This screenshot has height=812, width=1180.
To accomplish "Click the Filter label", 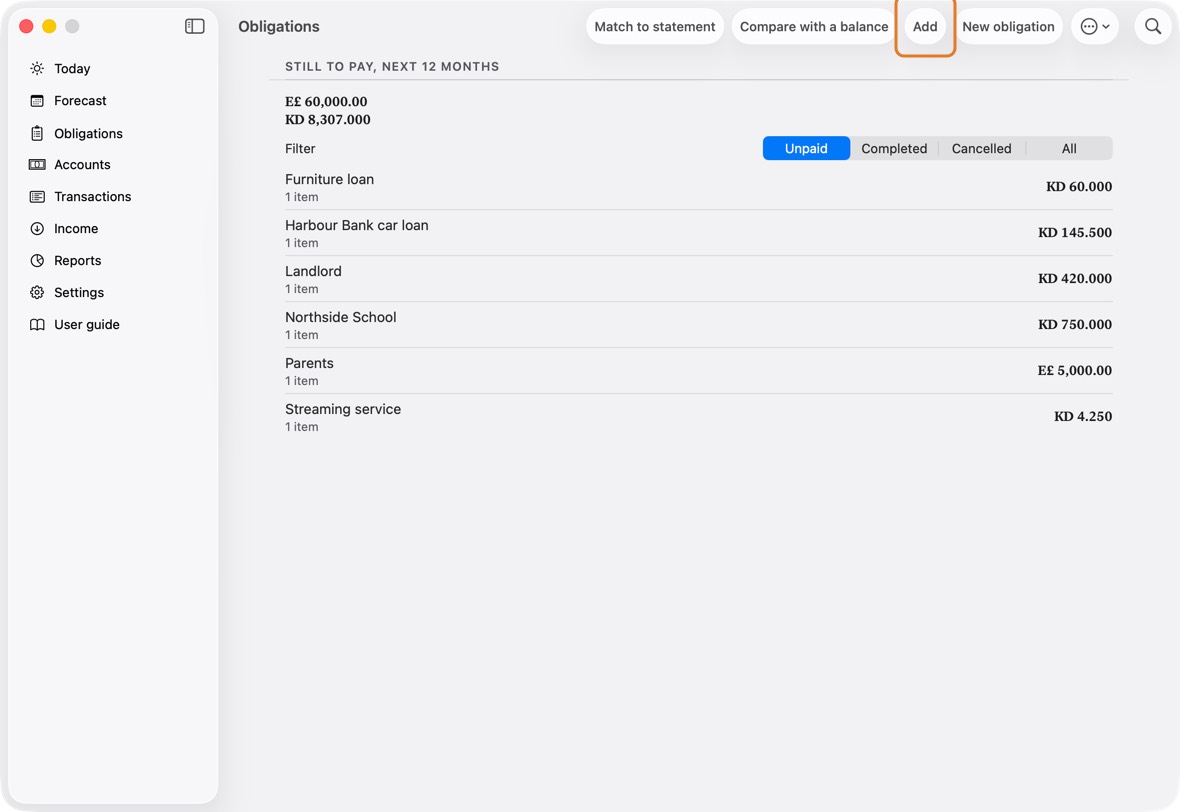I will 300,148.
